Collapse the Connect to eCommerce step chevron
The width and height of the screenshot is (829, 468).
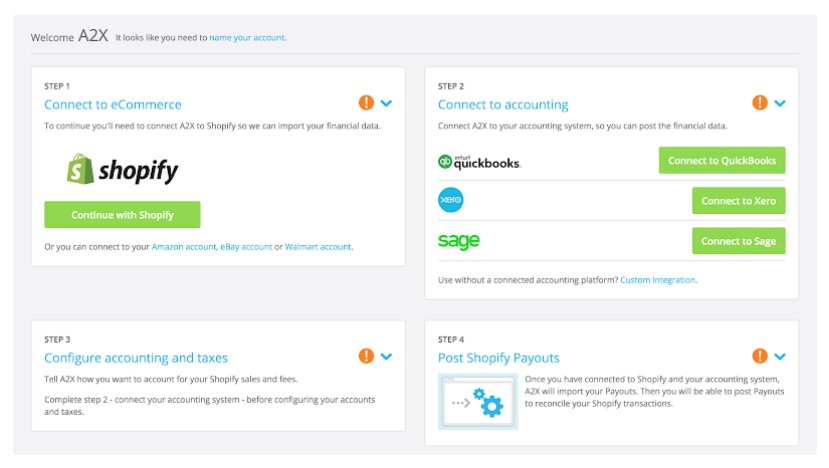[x=387, y=103]
